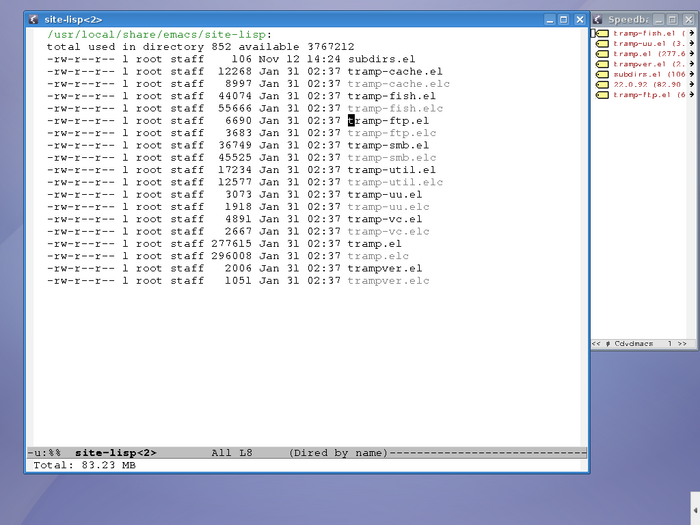This screenshot has height=525, width=700.
Task: Click the site-lisp<2> buffer name in mode line
Action: tap(115, 453)
